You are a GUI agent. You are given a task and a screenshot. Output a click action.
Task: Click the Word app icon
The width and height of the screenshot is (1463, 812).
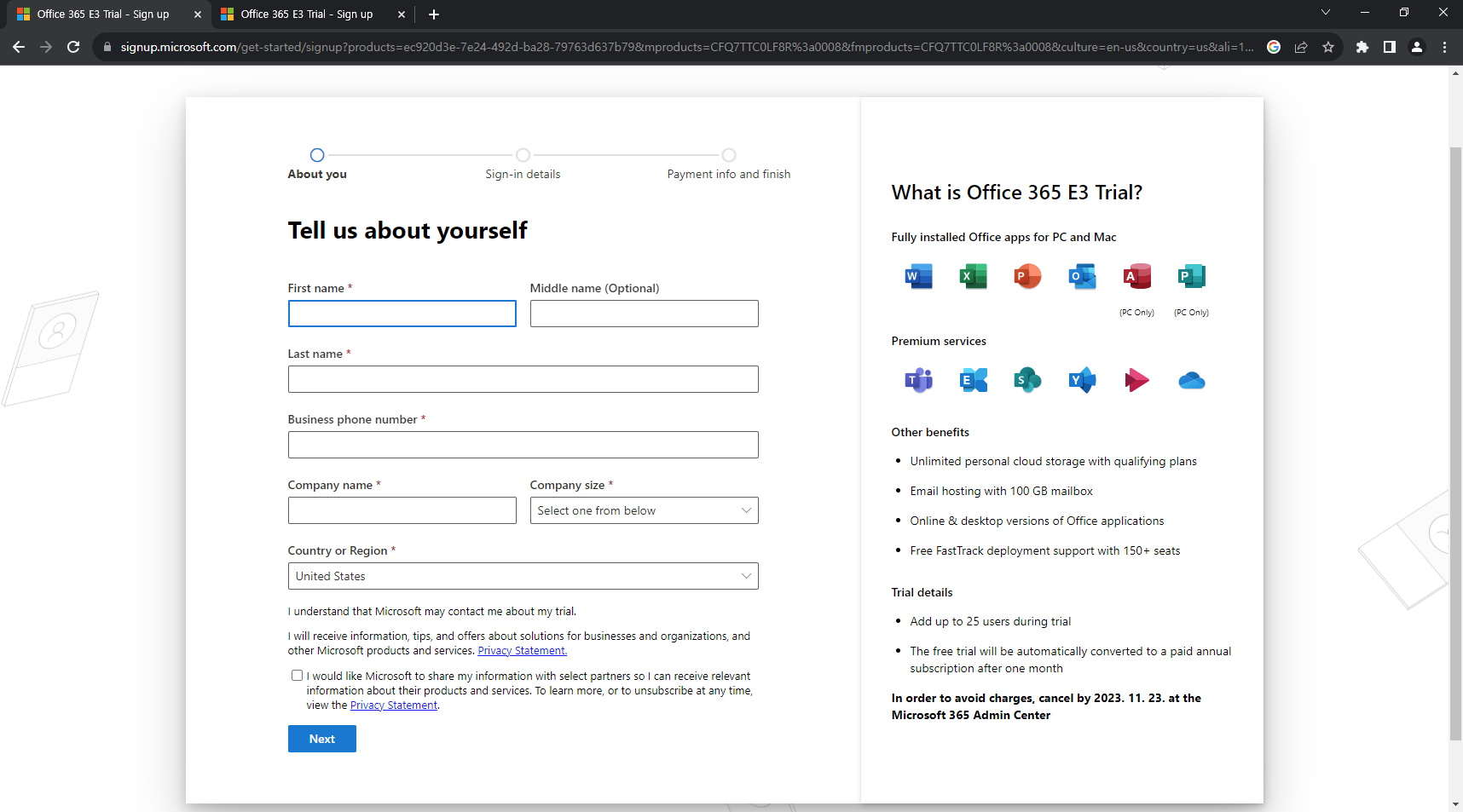point(918,276)
